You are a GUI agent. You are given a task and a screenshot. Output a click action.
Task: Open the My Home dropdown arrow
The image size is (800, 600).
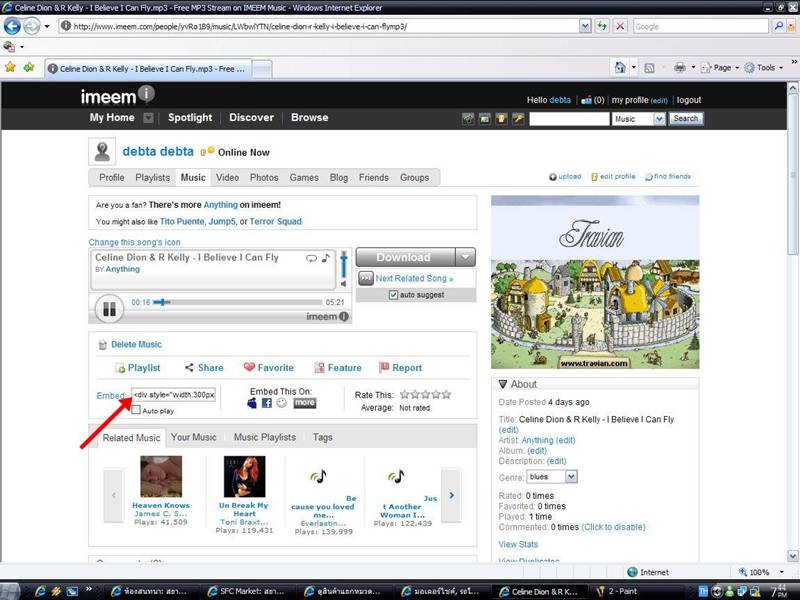pos(148,118)
